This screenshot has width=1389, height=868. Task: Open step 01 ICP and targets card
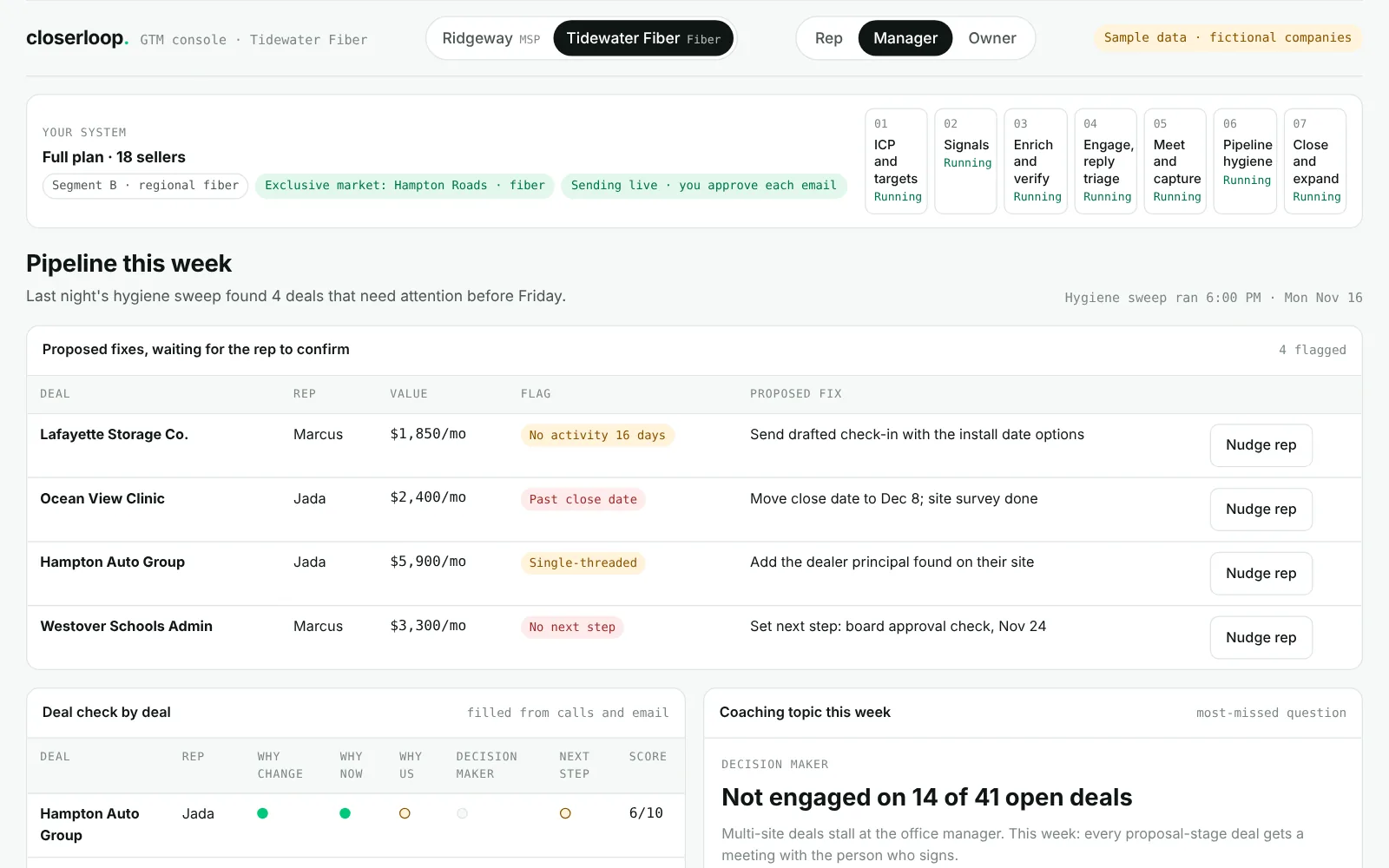click(x=896, y=161)
